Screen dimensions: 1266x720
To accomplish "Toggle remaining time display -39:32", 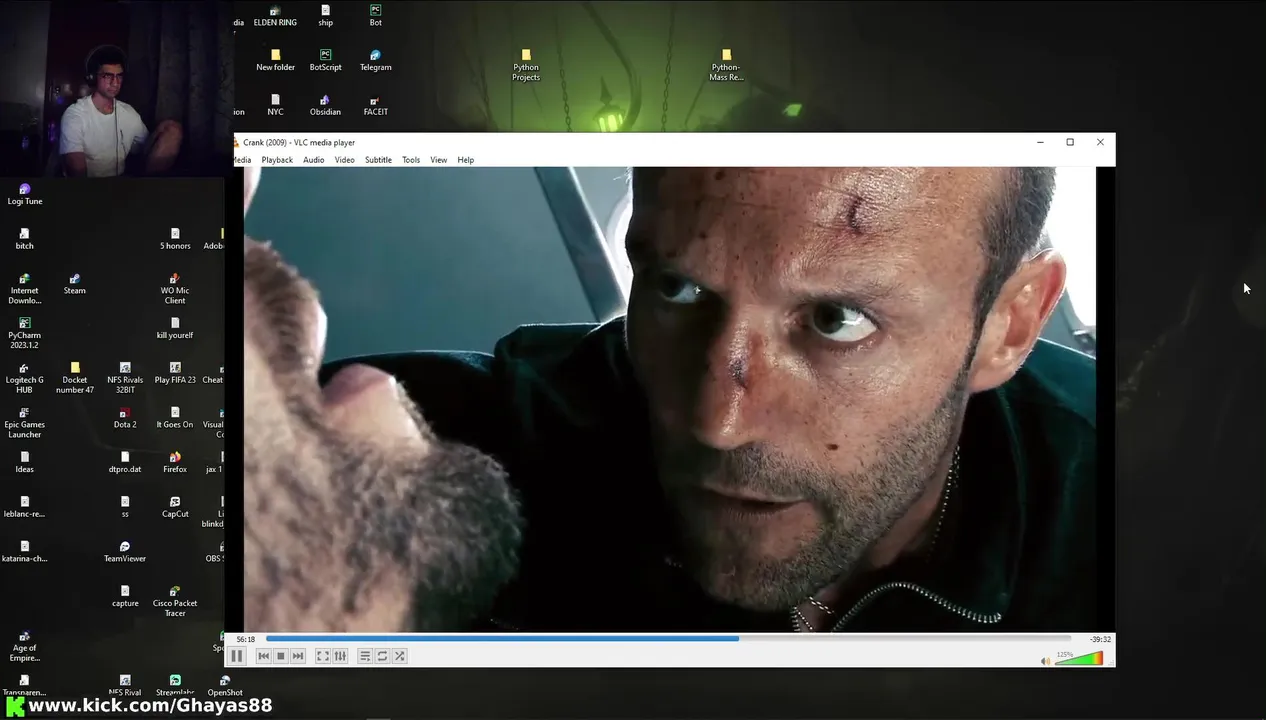I will (1100, 639).
